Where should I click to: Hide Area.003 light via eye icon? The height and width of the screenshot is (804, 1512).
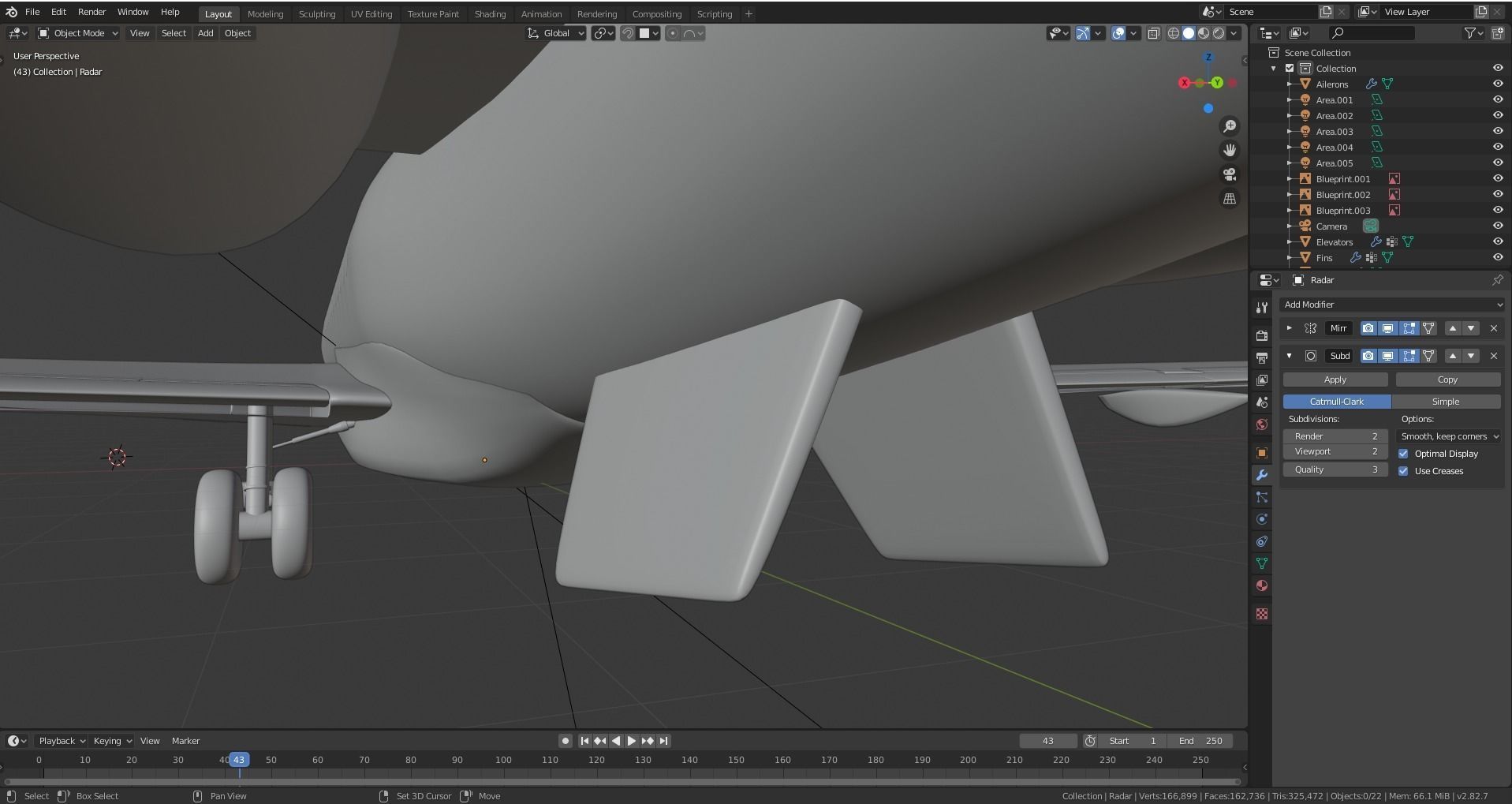coord(1497,131)
